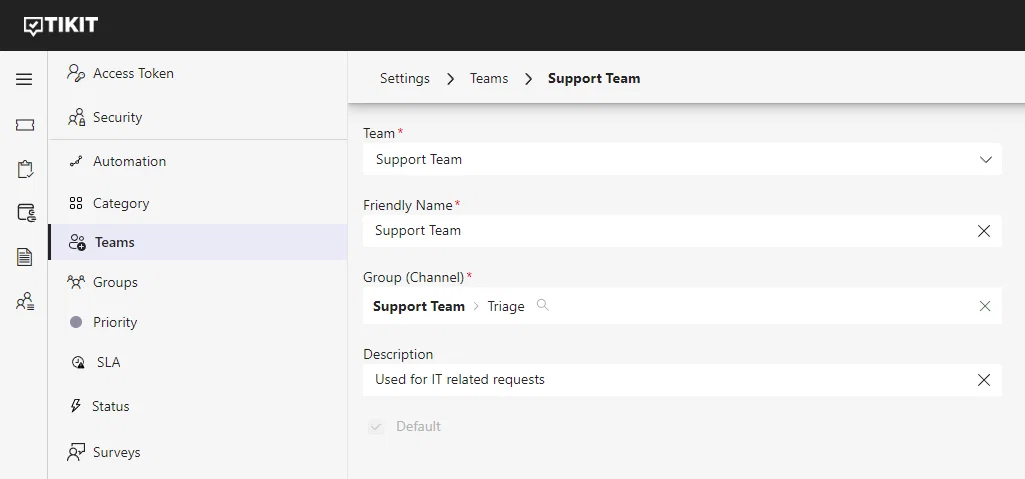Click bold Support Team in Group field
The width and height of the screenshot is (1025, 479).
[x=418, y=306]
